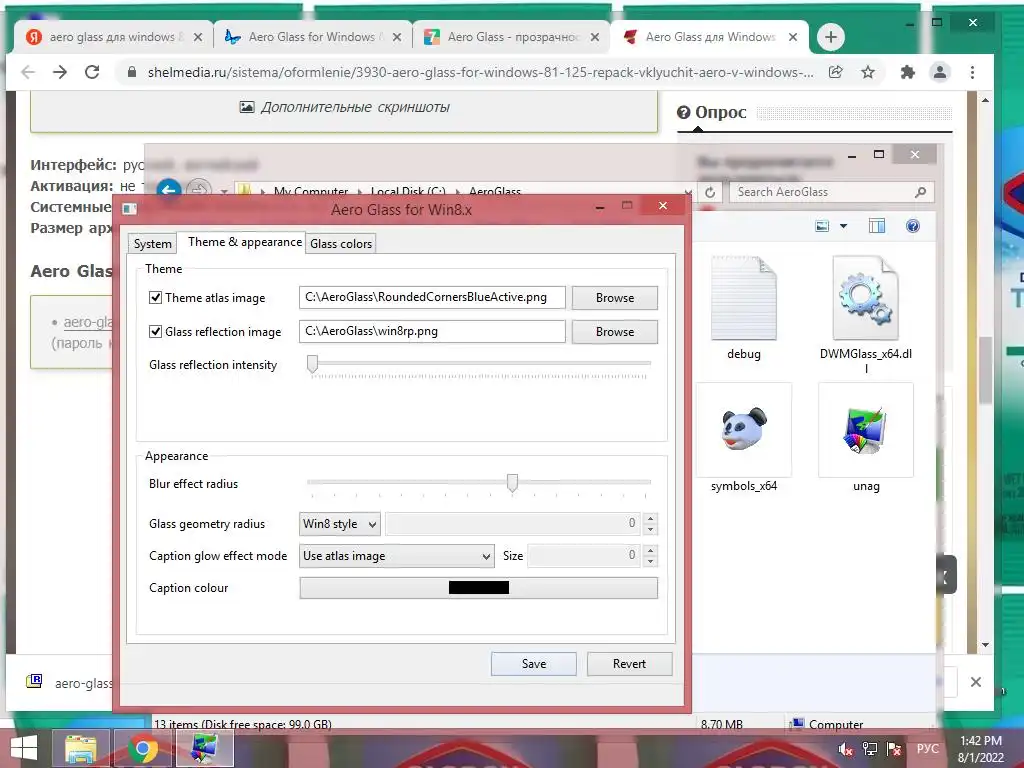1024x768 pixels.
Task: Select the symbols_x64 panda icon
Action: pos(744,429)
